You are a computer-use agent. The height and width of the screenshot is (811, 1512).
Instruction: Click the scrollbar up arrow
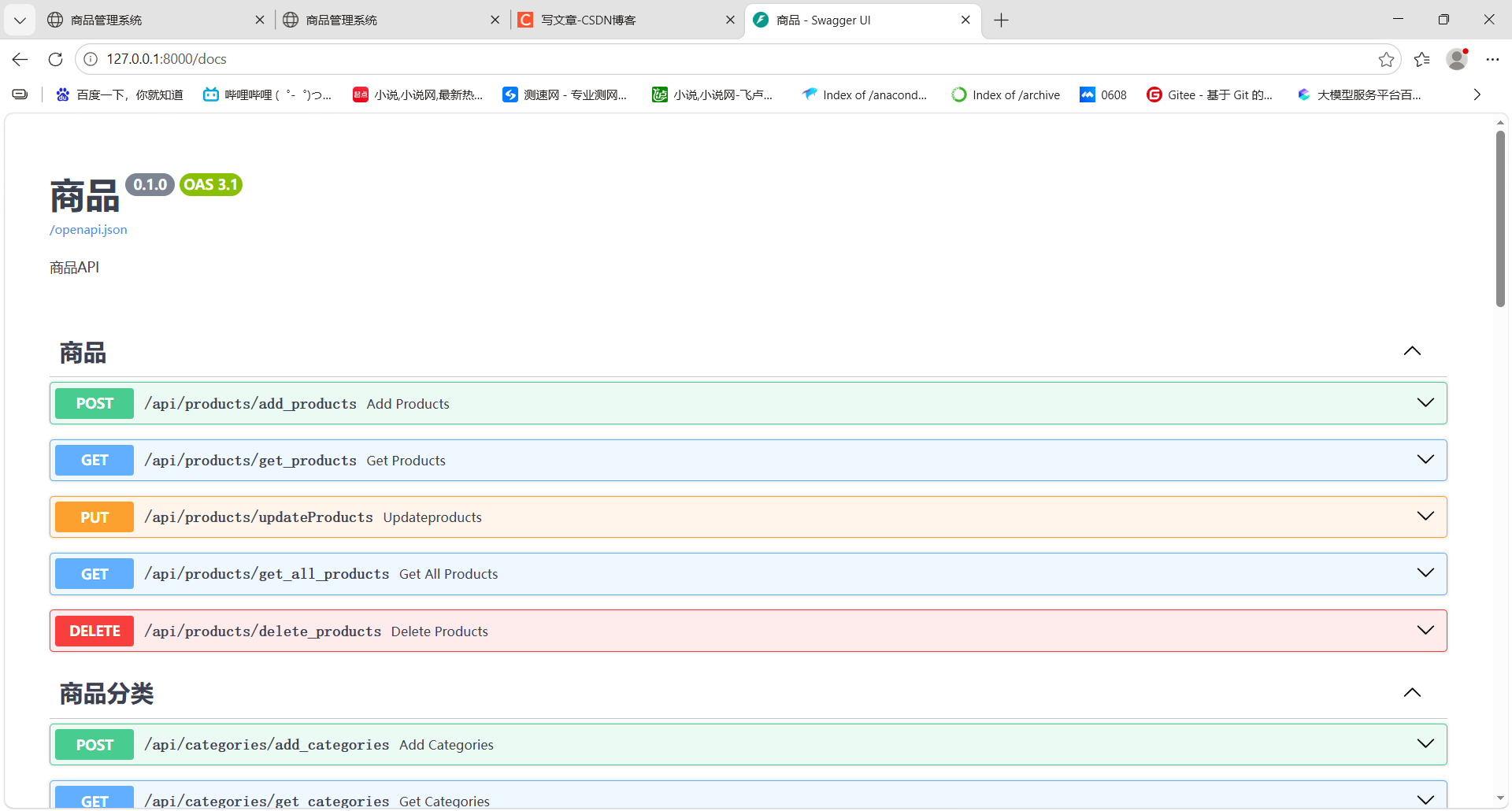(x=1500, y=123)
